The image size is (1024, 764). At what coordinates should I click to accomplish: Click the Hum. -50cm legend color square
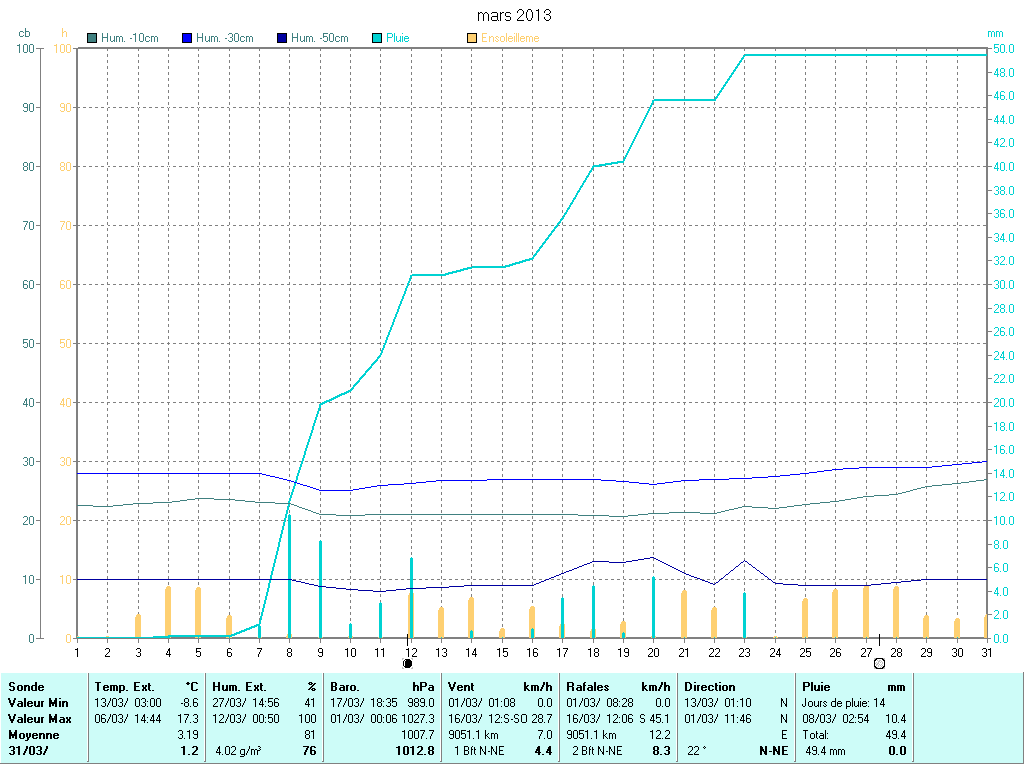tap(282, 39)
